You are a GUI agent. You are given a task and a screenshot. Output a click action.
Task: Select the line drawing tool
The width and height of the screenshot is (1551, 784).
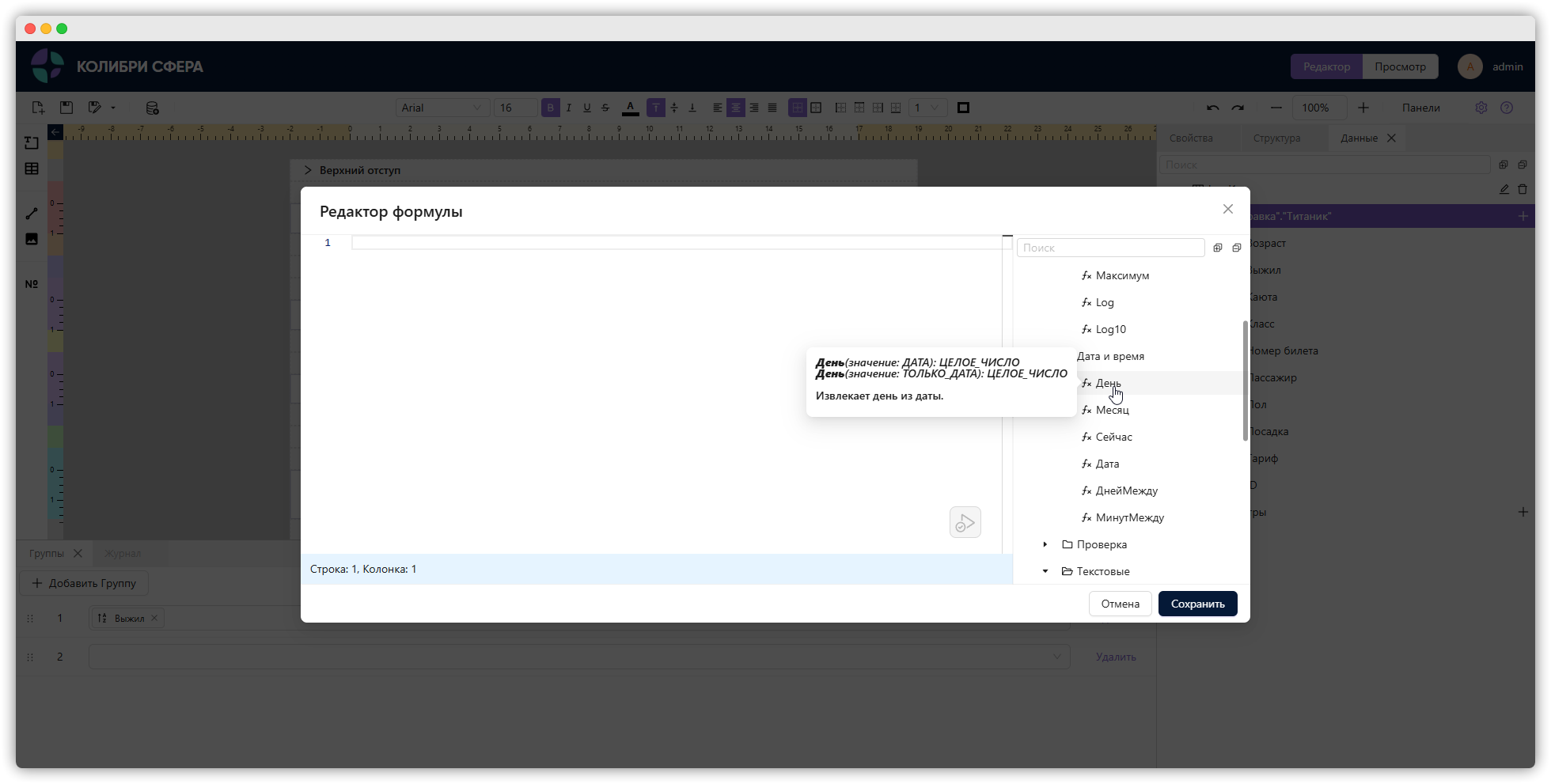(x=32, y=214)
